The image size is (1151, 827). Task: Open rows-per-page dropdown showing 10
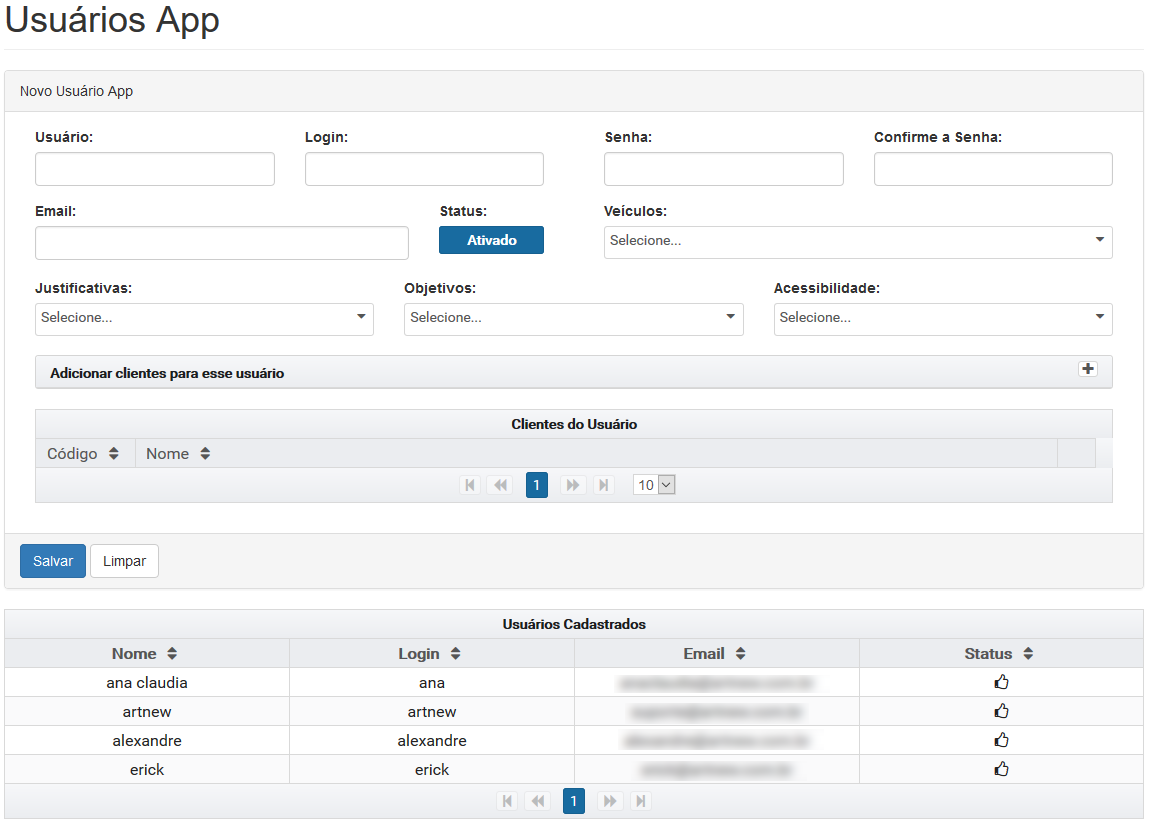(654, 485)
